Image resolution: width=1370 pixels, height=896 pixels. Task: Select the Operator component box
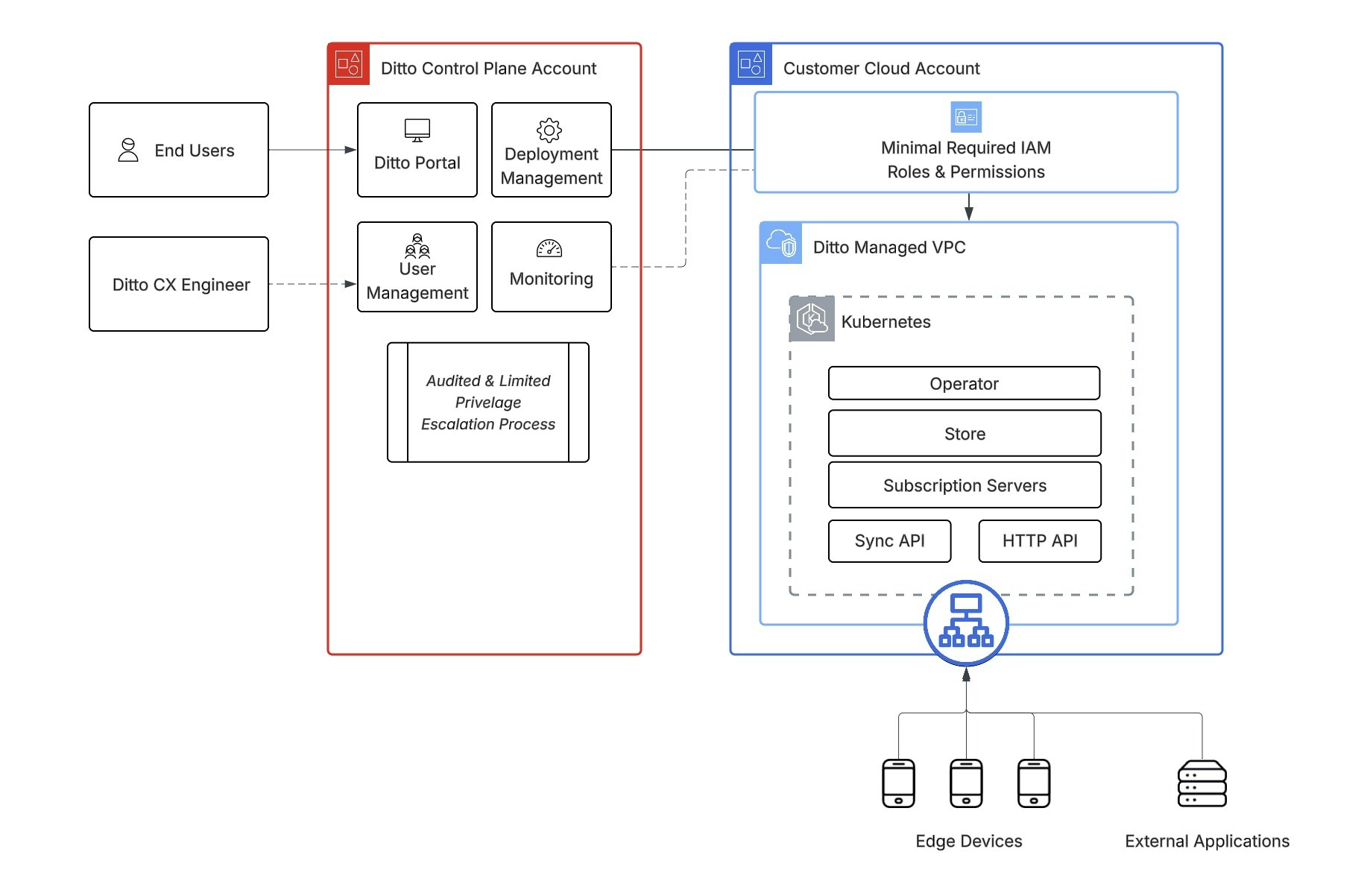(965, 383)
